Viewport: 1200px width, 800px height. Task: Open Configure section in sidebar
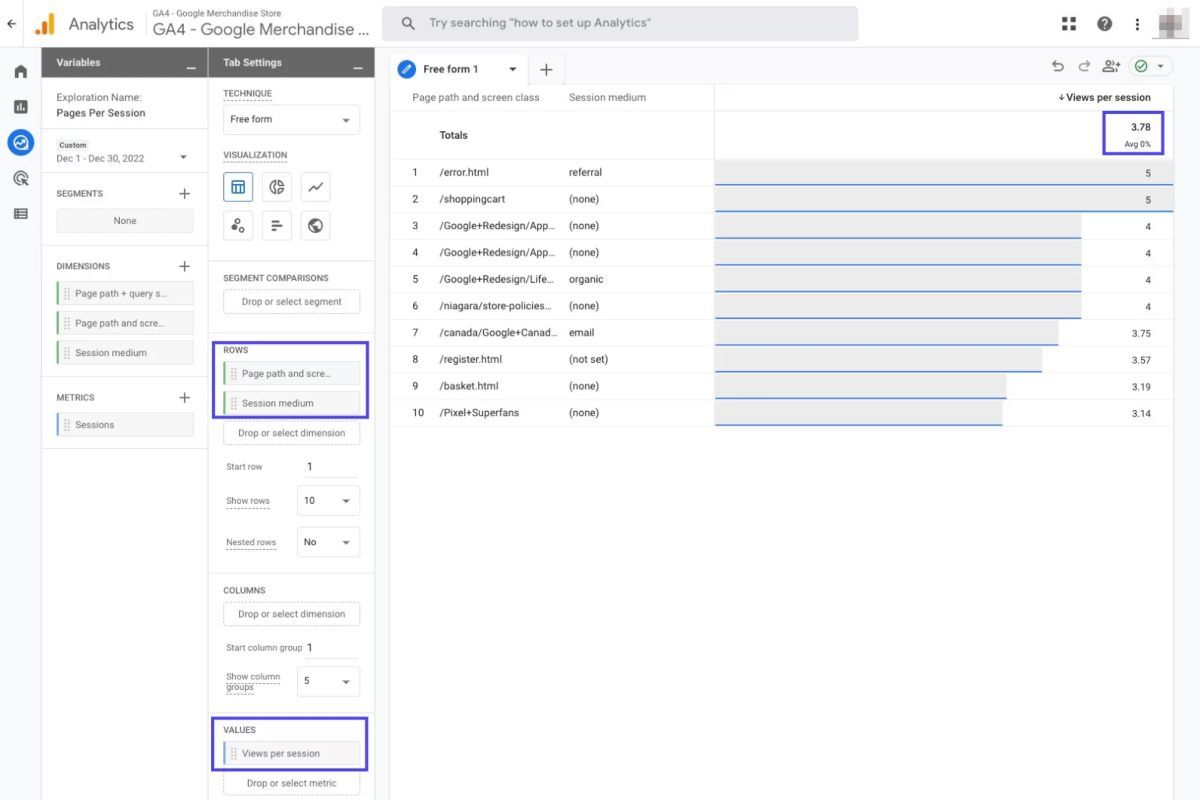coord(20,213)
